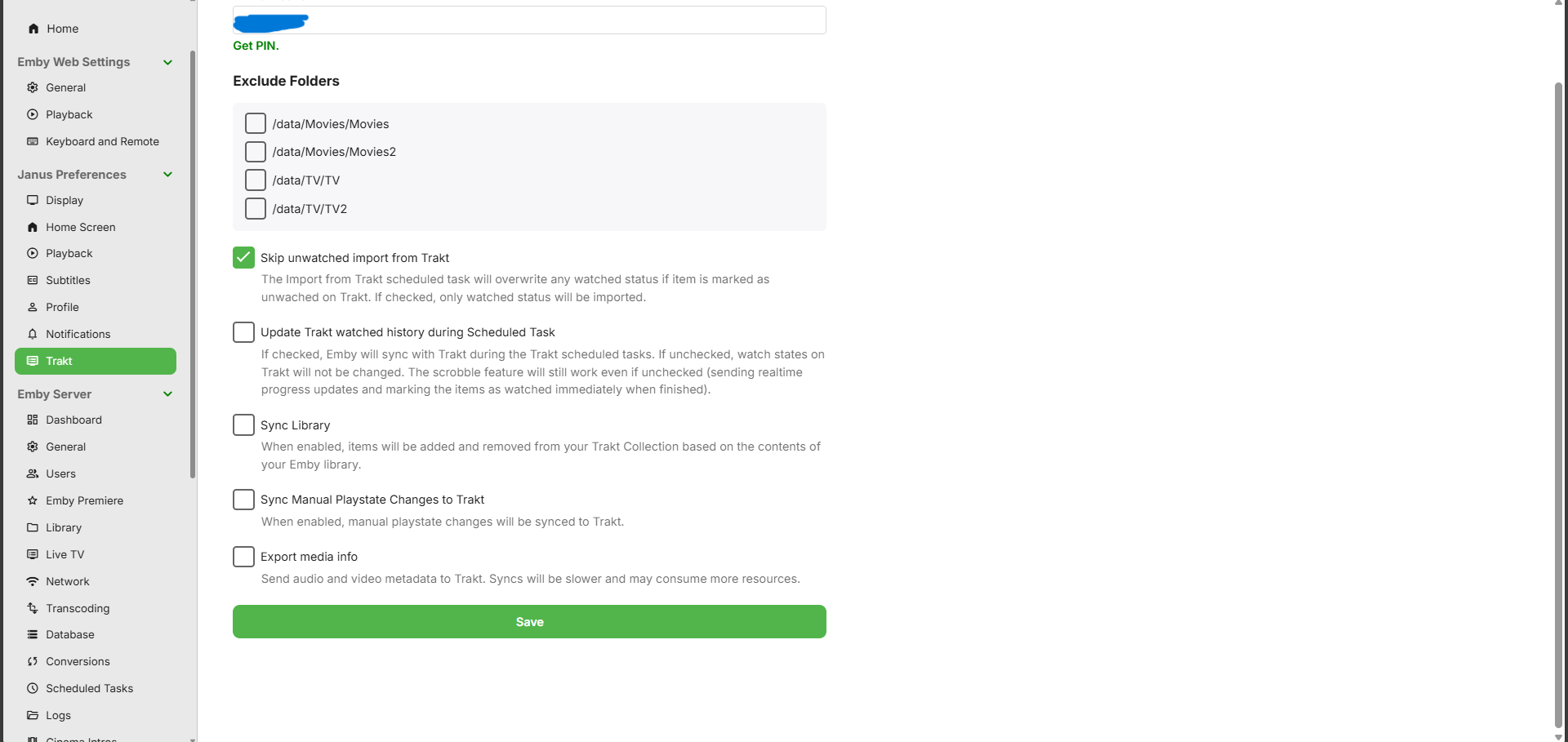Click the Emby Premiere star icon
1568x742 pixels.
(33, 500)
